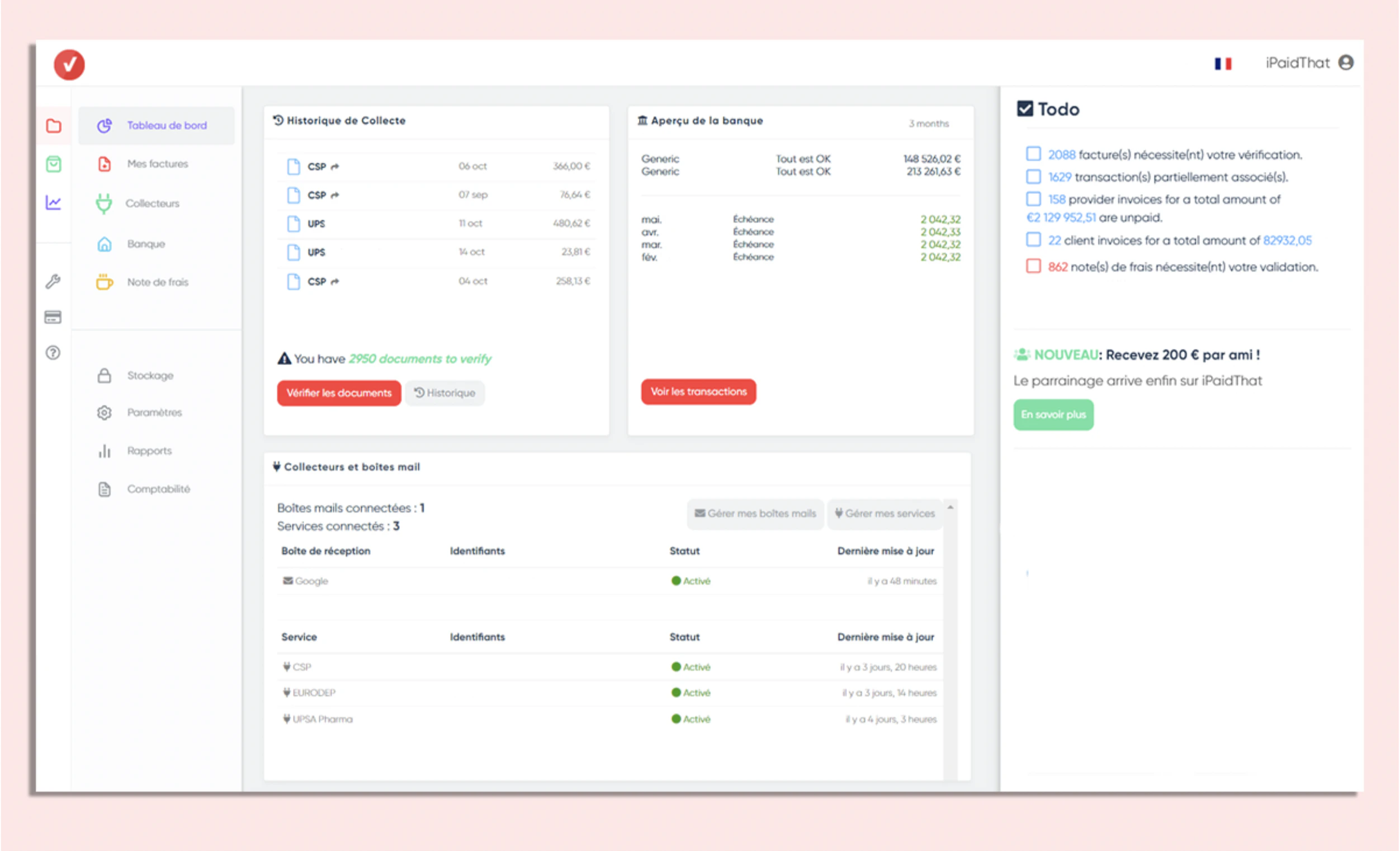Click the Paramètres gear icon
Screen dimensions: 1400x851
[x=105, y=413]
